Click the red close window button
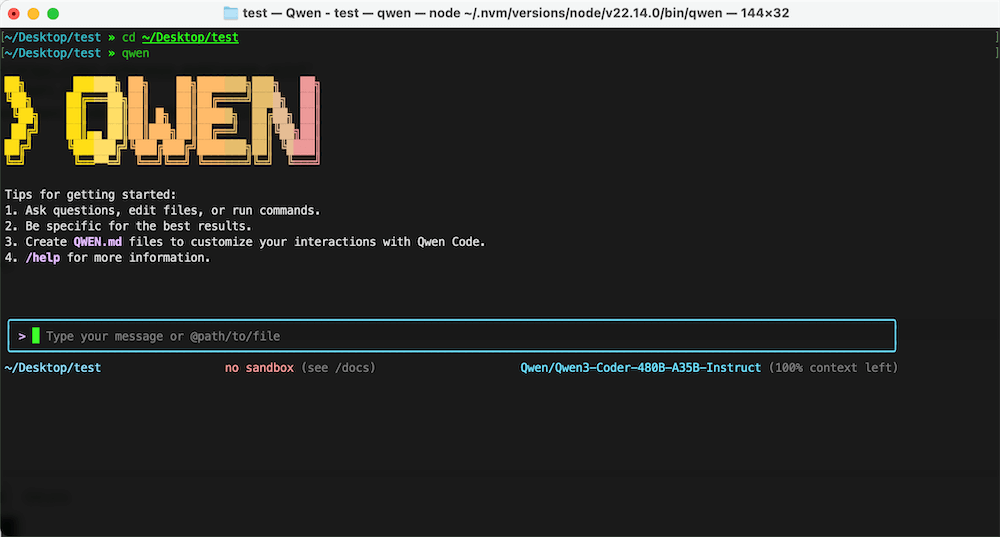 [14, 14]
